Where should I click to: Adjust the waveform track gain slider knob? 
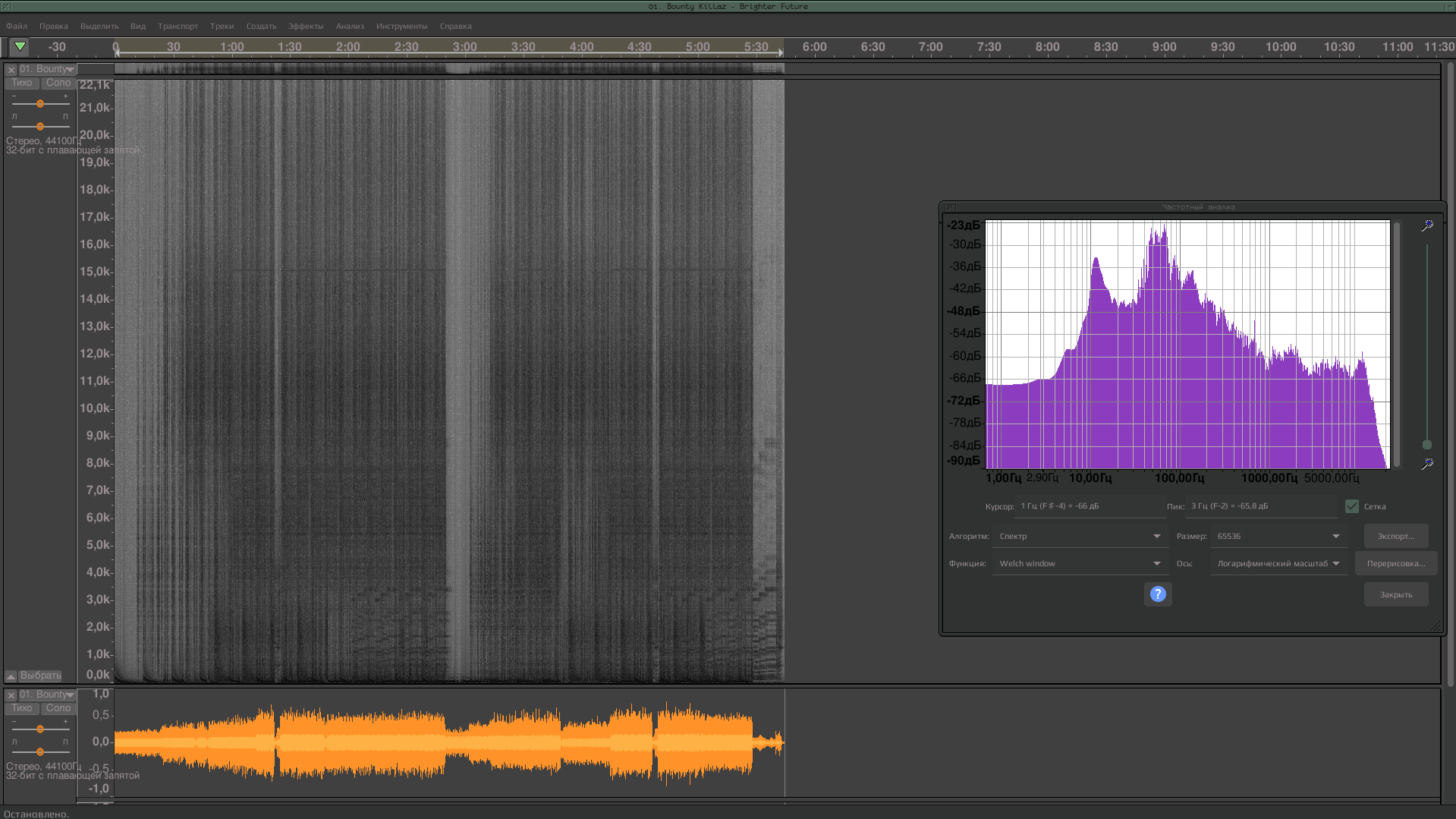(40, 729)
